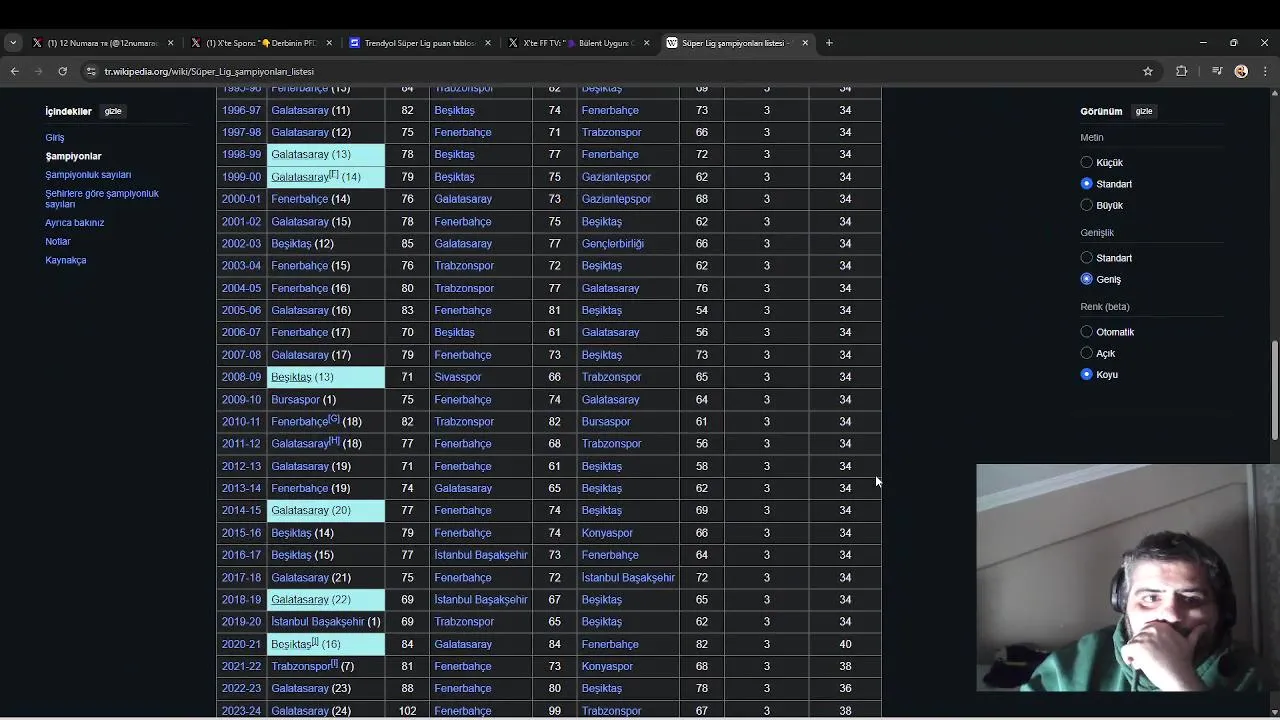This screenshot has height=720, width=1280.
Task: Open the Chrome three-dot menu
Action: point(1265,71)
